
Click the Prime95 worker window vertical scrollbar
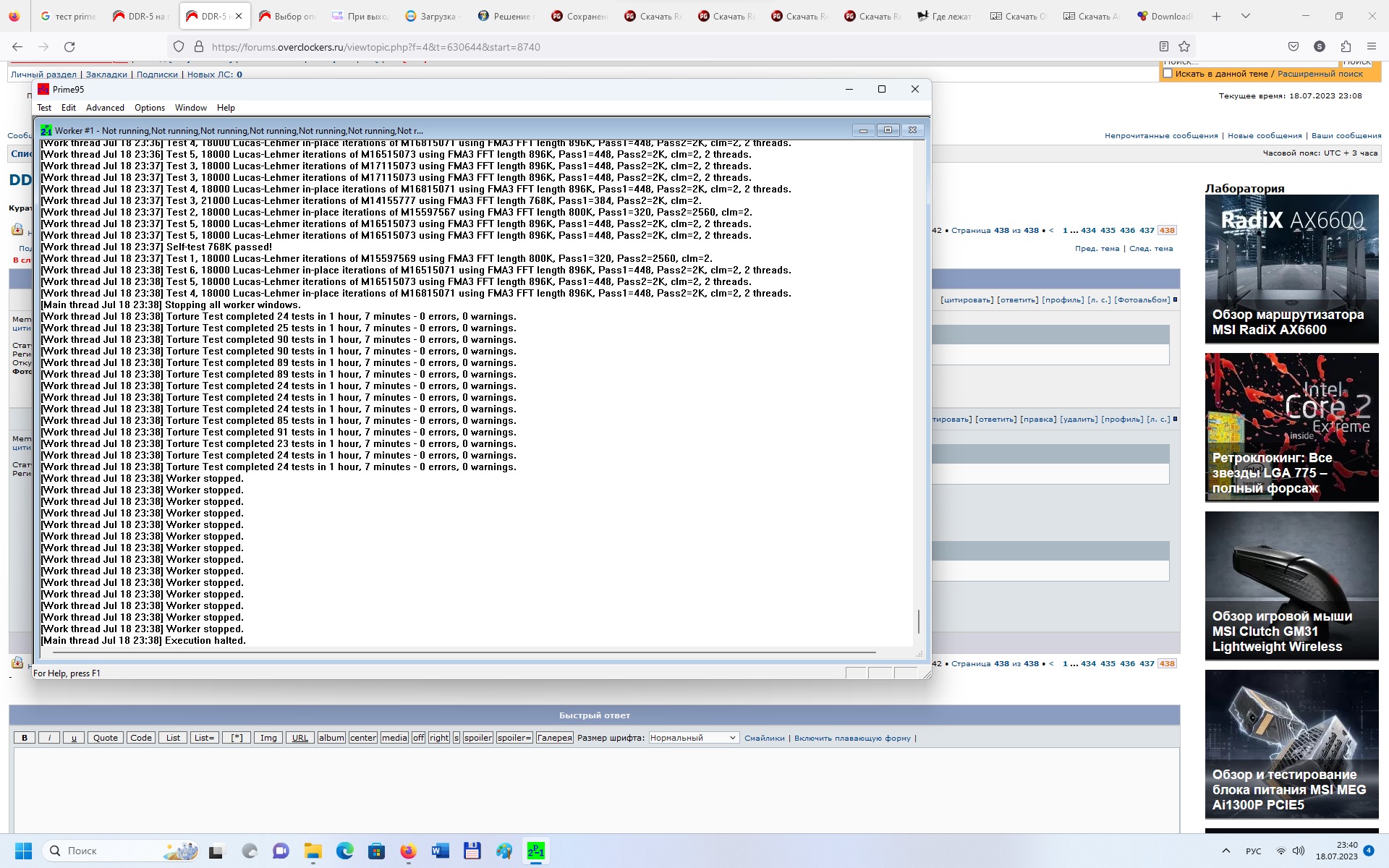pos(919,621)
